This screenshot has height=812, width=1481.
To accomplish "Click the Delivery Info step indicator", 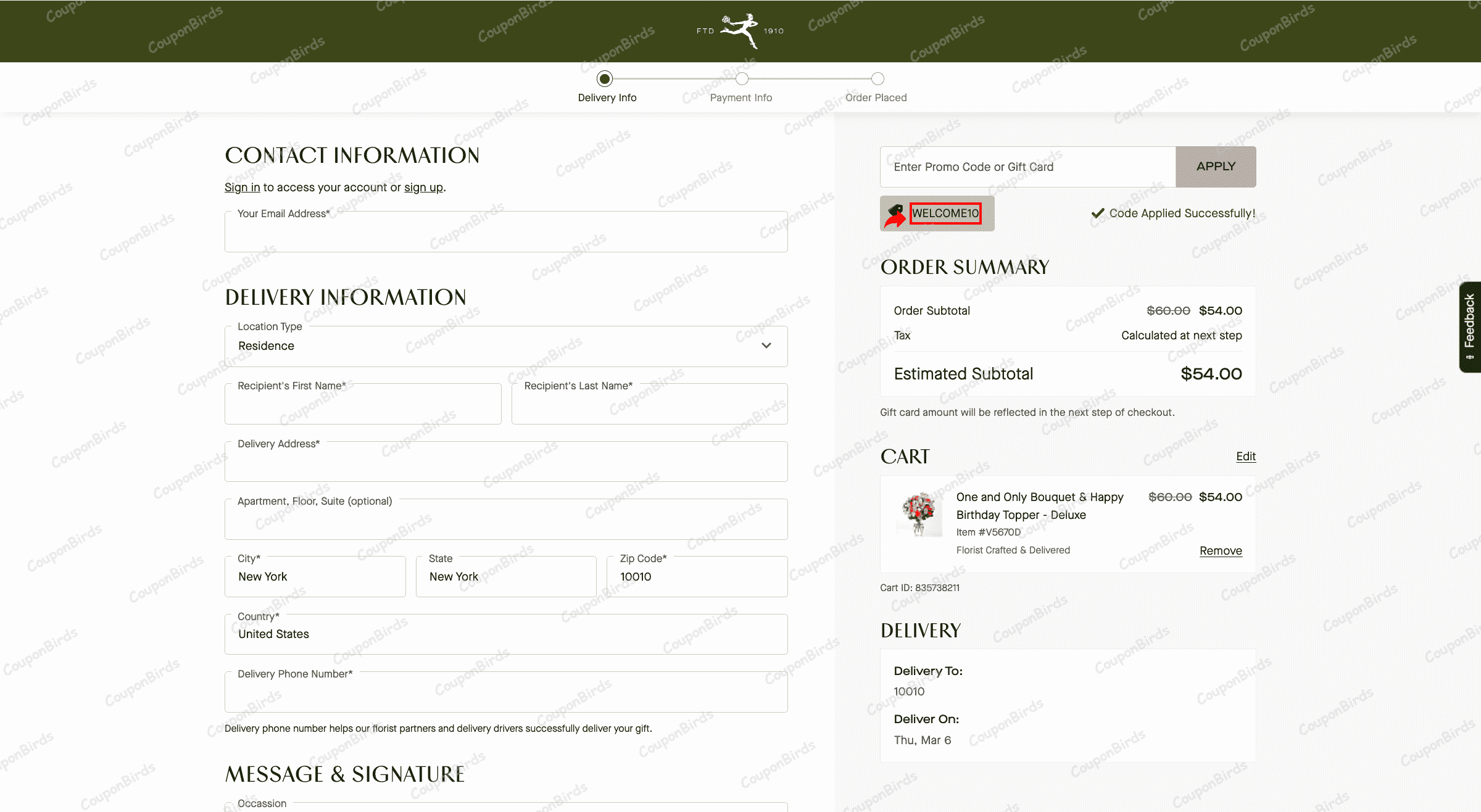I will point(605,79).
